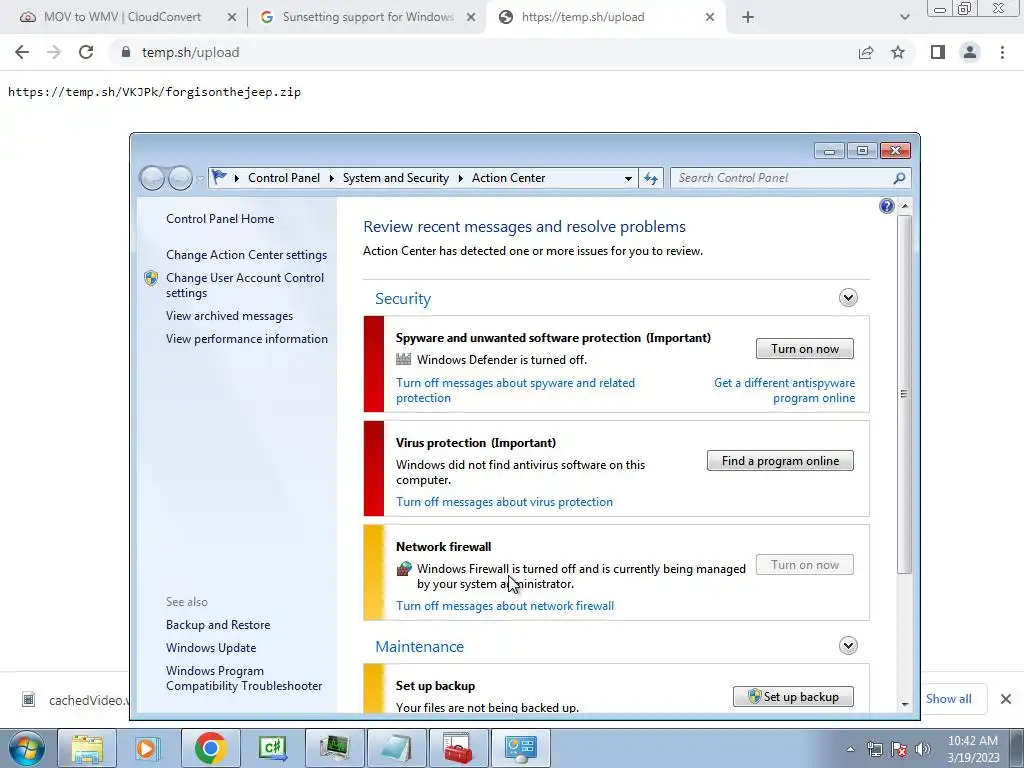The width and height of the screenshot is (1024, 768).
Task: Click Show all downloads
Action: [x=948, y=699]
